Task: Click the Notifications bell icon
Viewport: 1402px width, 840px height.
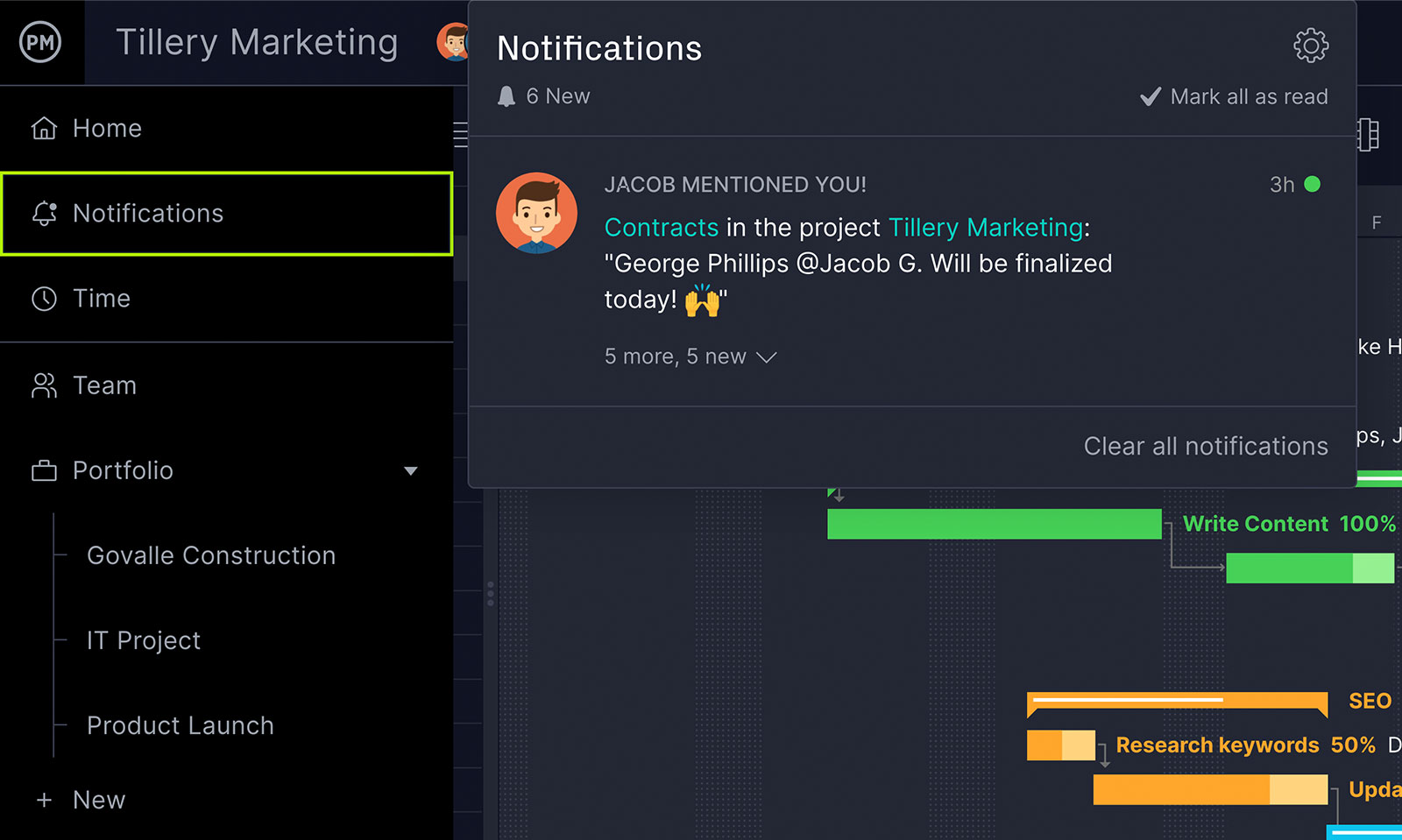Action: pos(44,213)
